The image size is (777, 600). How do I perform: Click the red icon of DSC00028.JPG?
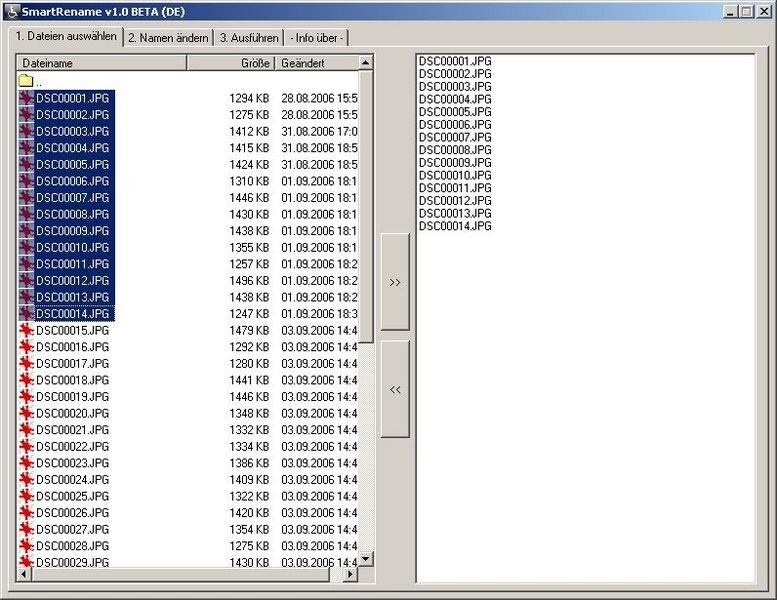pos(26,546)
